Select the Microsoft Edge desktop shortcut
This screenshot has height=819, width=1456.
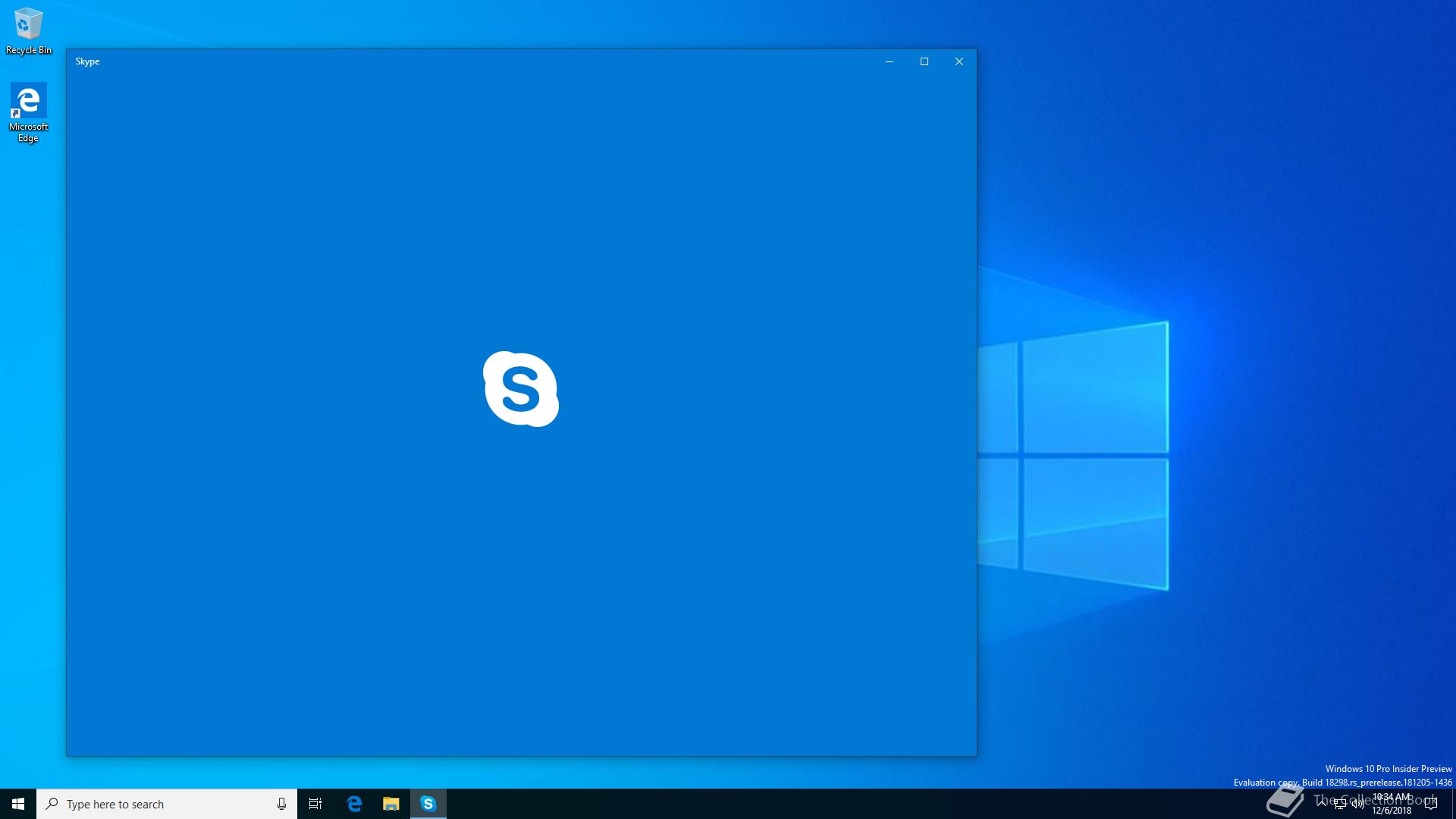(29, 112)
